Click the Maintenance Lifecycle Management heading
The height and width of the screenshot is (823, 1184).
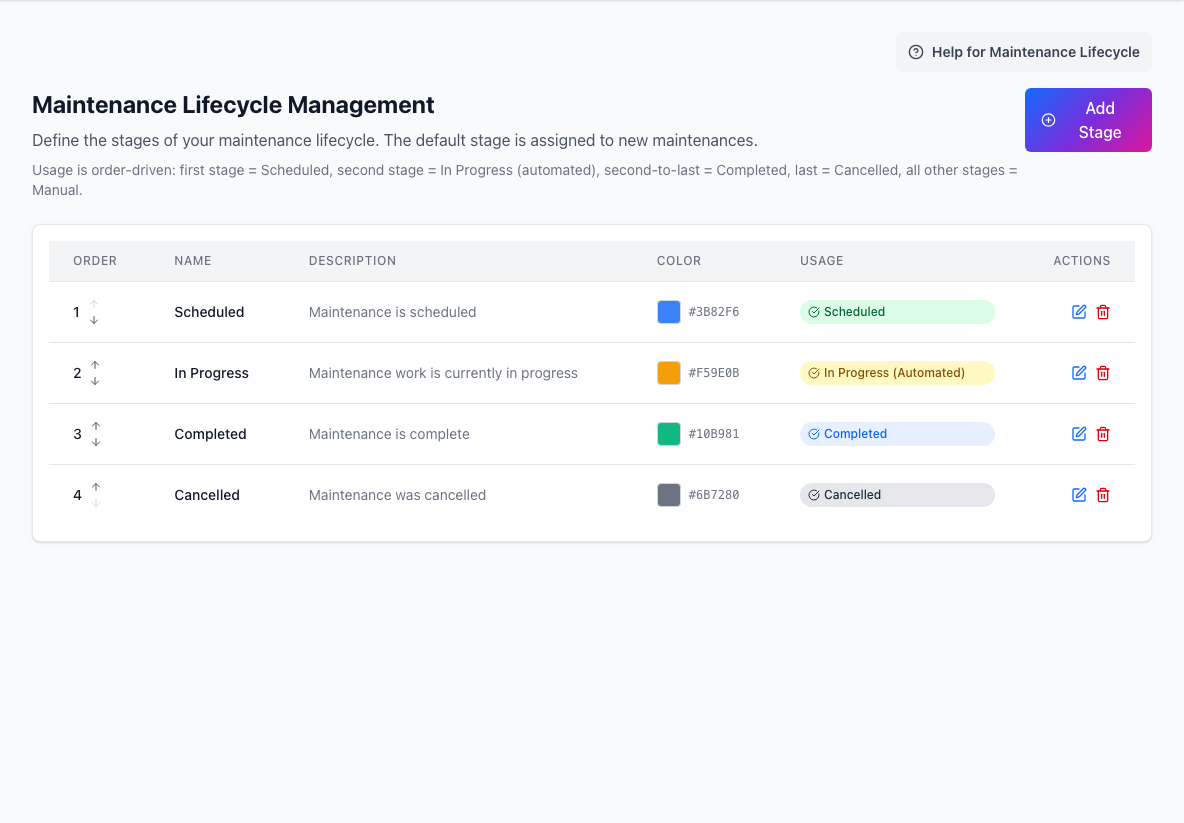click(x=233, y=105)
